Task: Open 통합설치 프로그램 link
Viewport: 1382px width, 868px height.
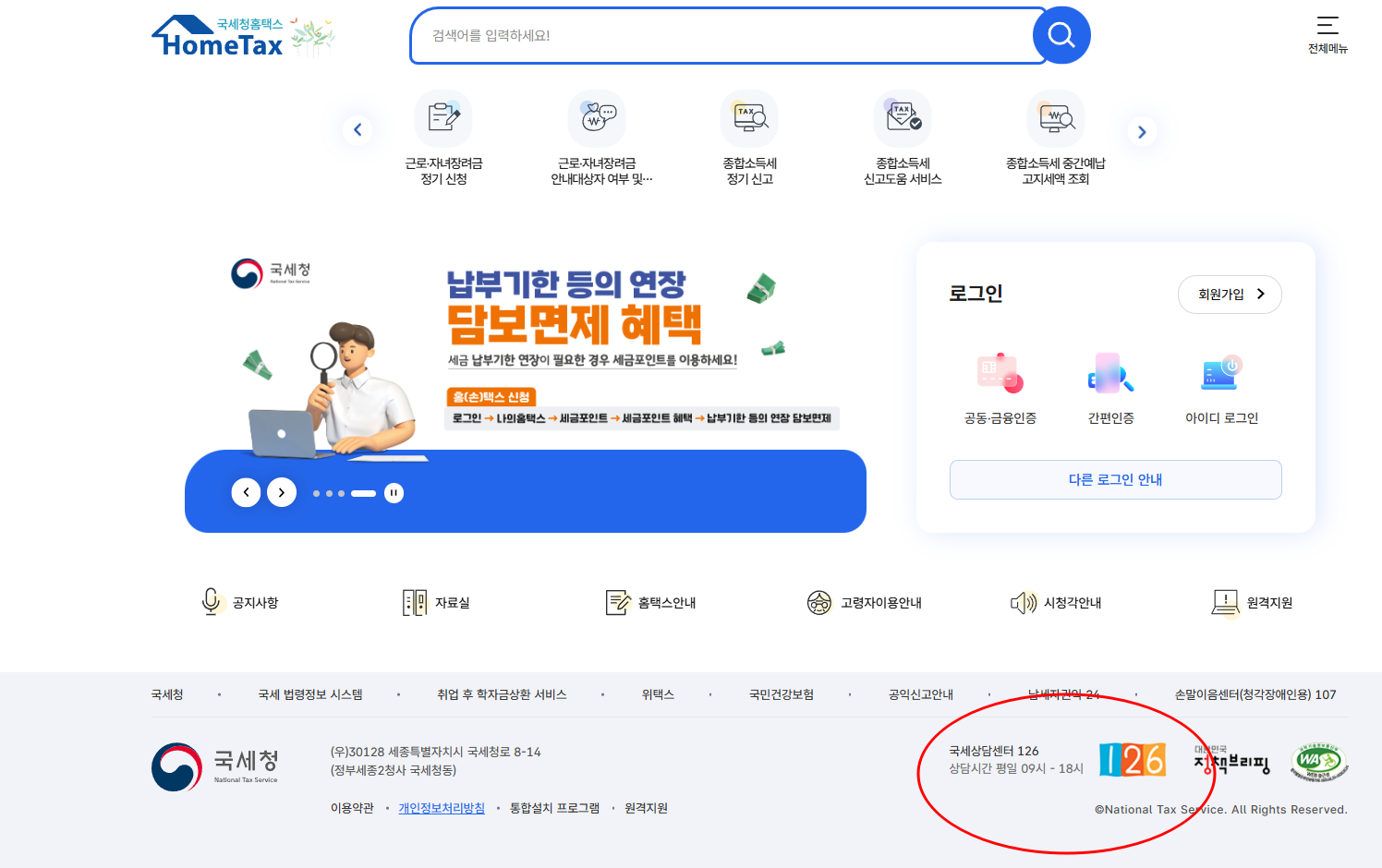Action: pos(554,808)
